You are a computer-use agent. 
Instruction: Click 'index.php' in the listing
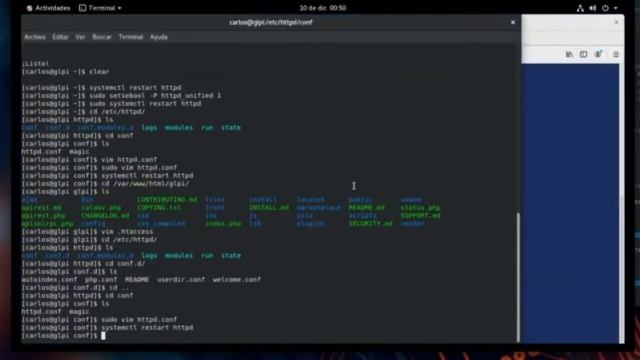pyautogui.click(x=223, y=224)
